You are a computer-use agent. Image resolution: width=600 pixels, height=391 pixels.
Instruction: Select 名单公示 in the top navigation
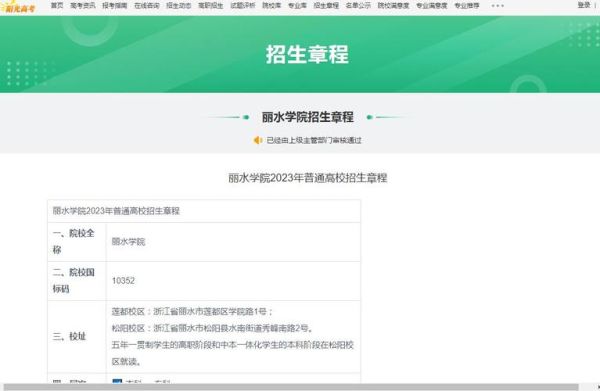(x=358, y=5)
